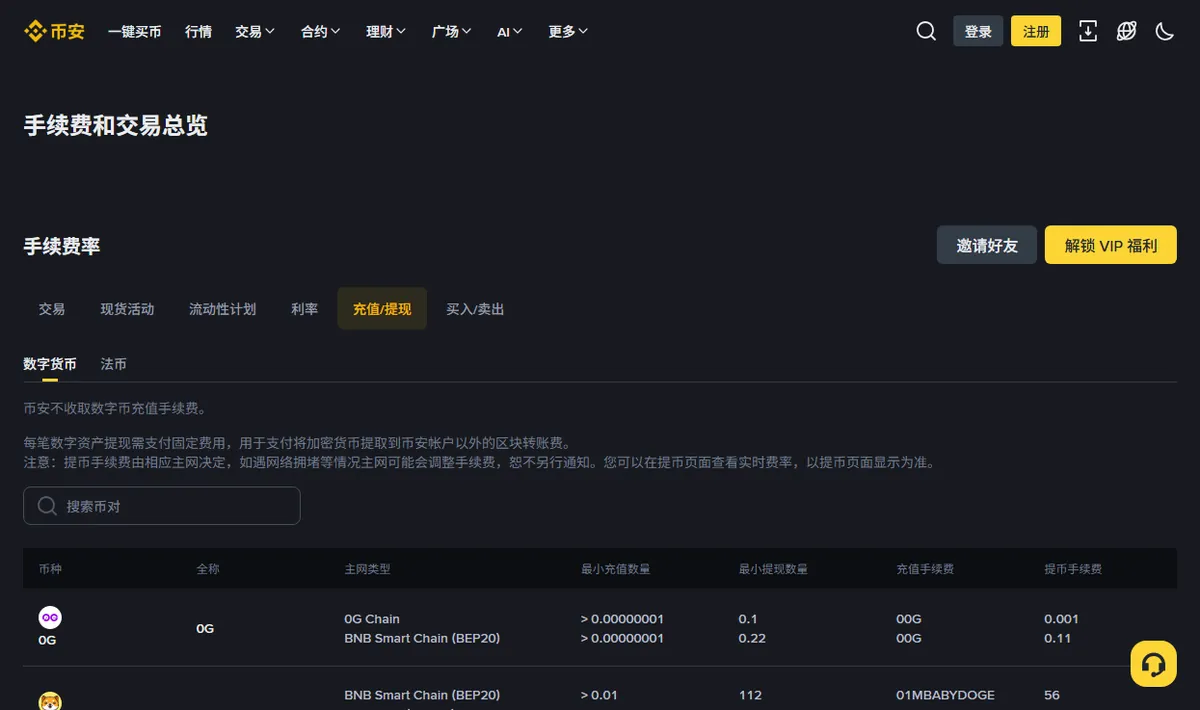Click the 最小充值数量 column header
The image size is (1200, 710).
[615, 569]
